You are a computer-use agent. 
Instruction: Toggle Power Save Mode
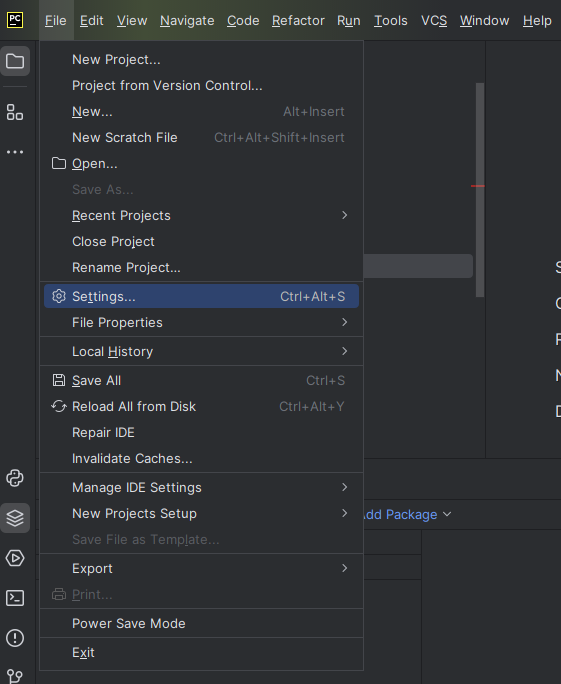[202, 623]
